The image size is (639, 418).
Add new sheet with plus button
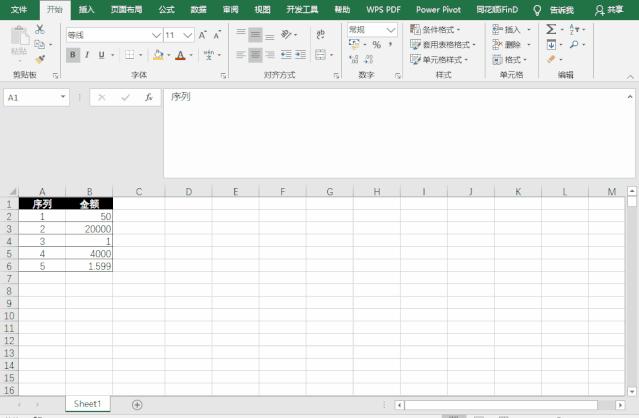[x=137, y=405]
